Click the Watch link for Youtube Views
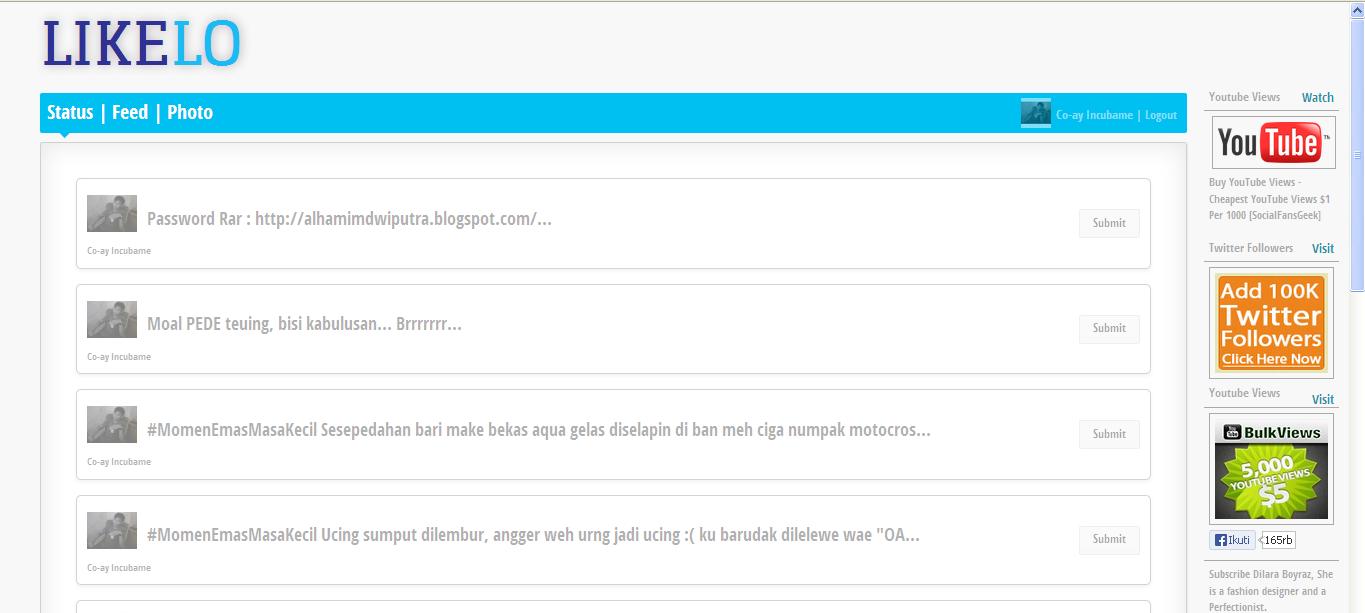 pyautogui.click(x=1318, y=97)
